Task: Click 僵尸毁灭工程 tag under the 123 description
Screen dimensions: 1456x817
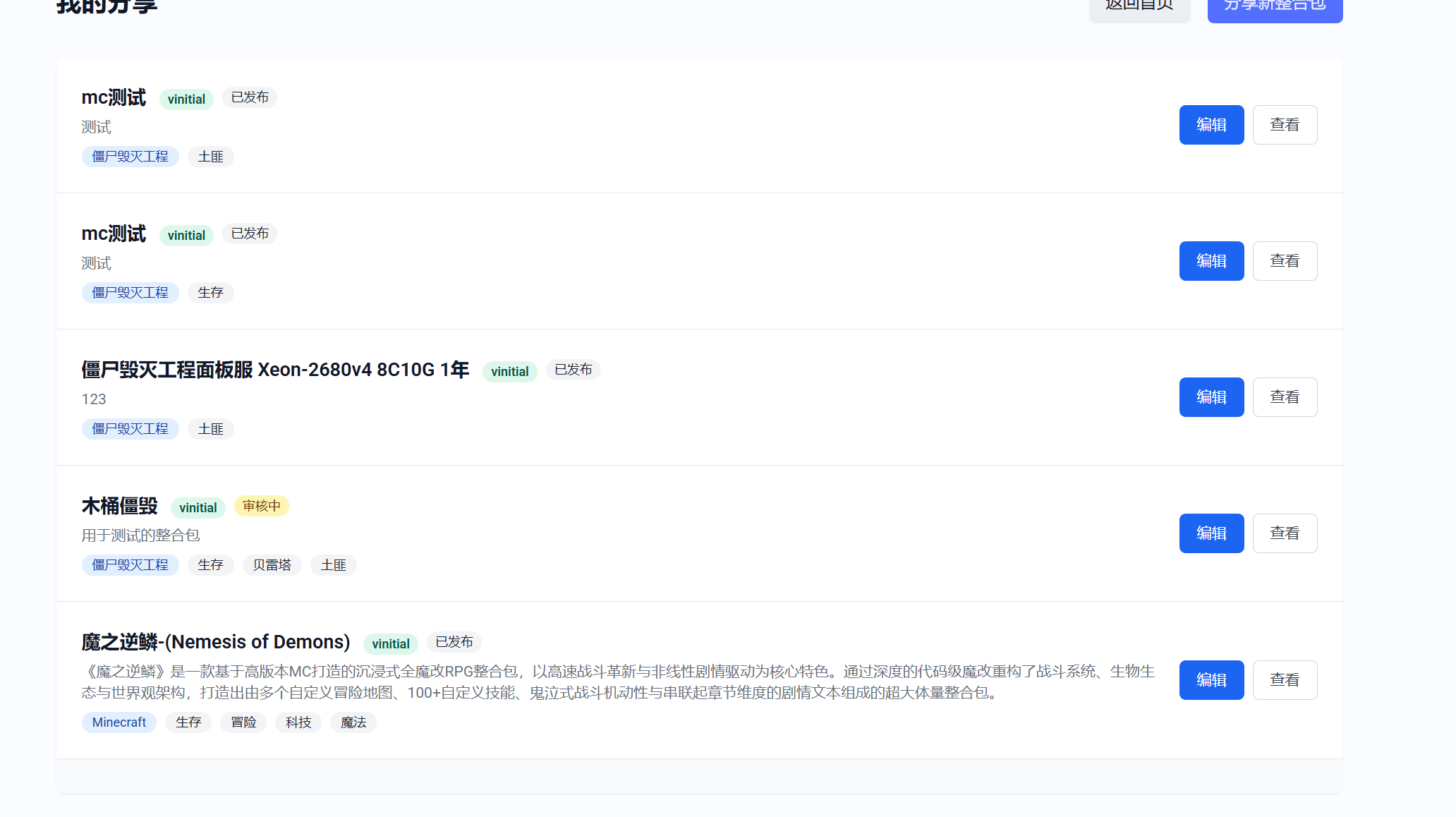Action: point(131,429)
